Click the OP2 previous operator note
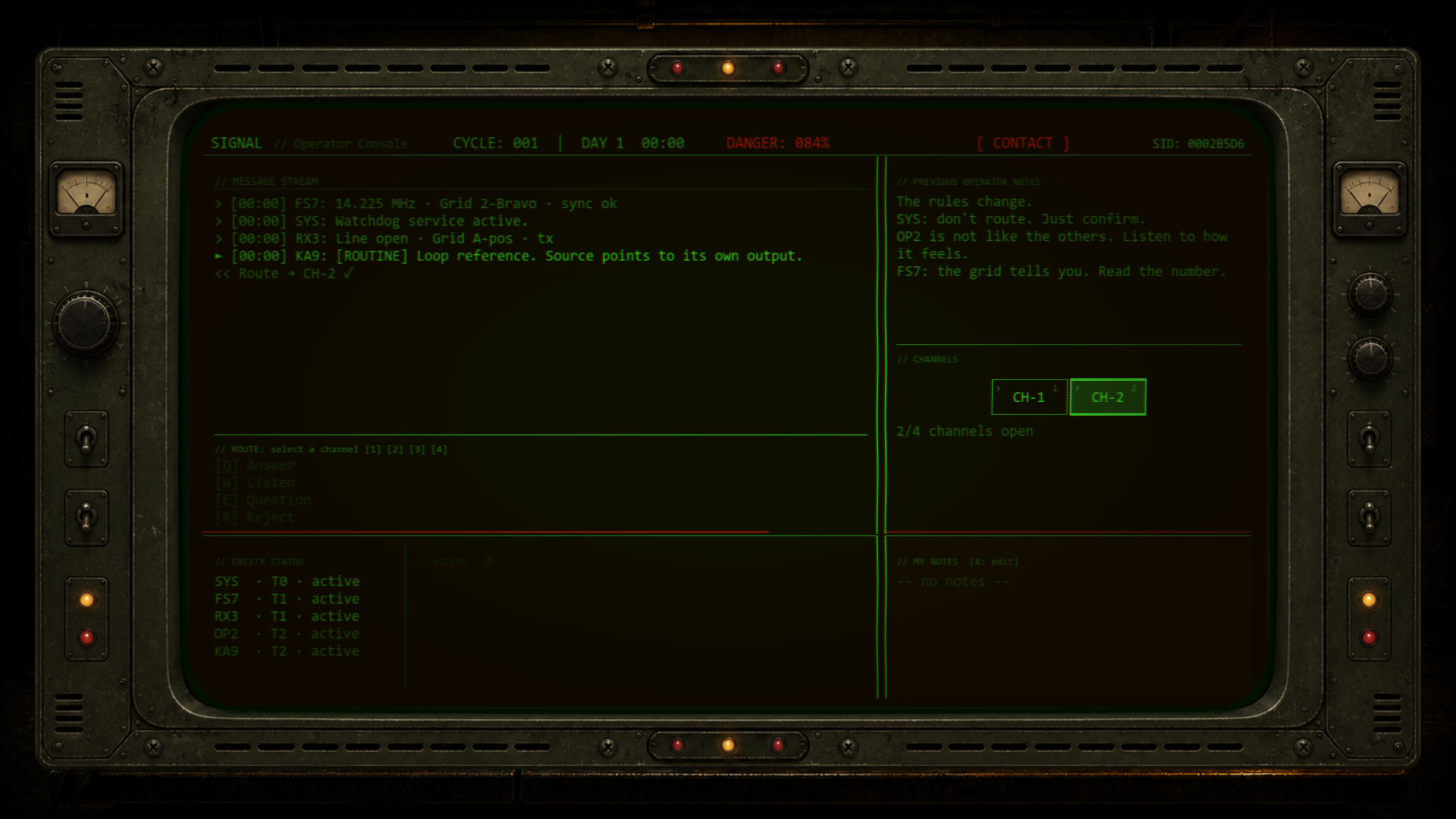This screenshot has width=1456, height=819. [x=1062, y=245]
